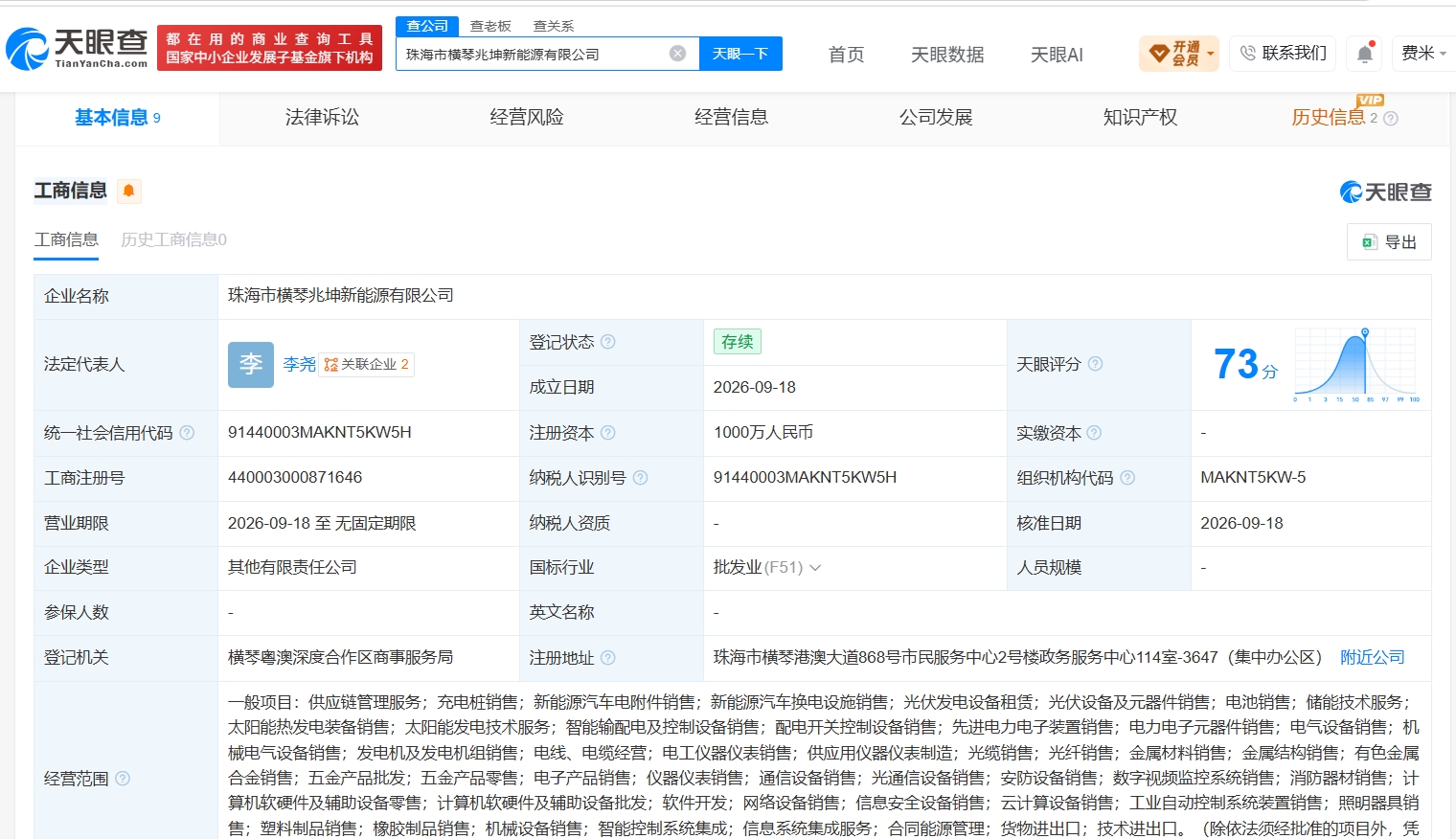1456x839 pixels.
Task: Open the notification bell icon
Action: coord(1365,54)
